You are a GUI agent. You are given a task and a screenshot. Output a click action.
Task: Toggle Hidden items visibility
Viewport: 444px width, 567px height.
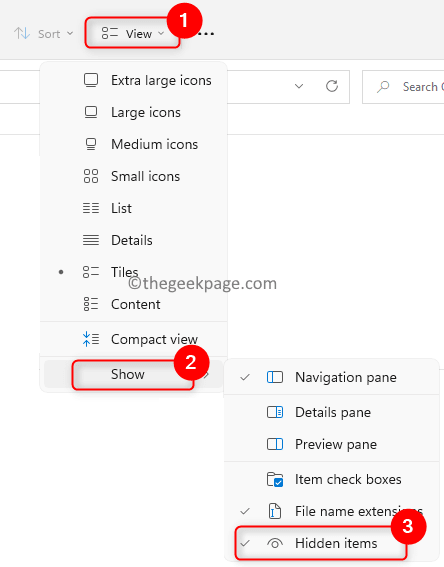[332, 543]
